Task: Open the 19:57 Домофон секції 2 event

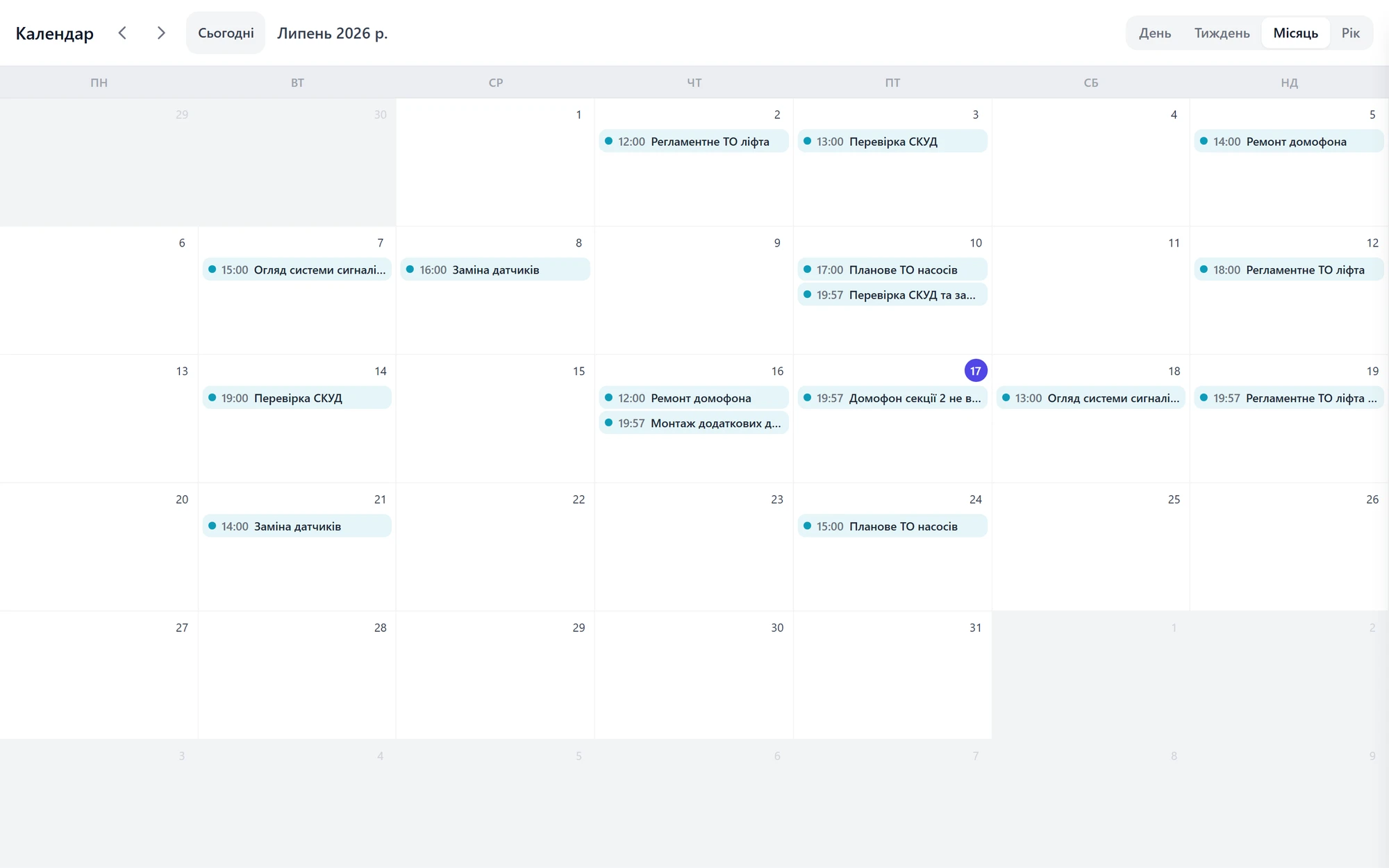Action: (892, 398)
